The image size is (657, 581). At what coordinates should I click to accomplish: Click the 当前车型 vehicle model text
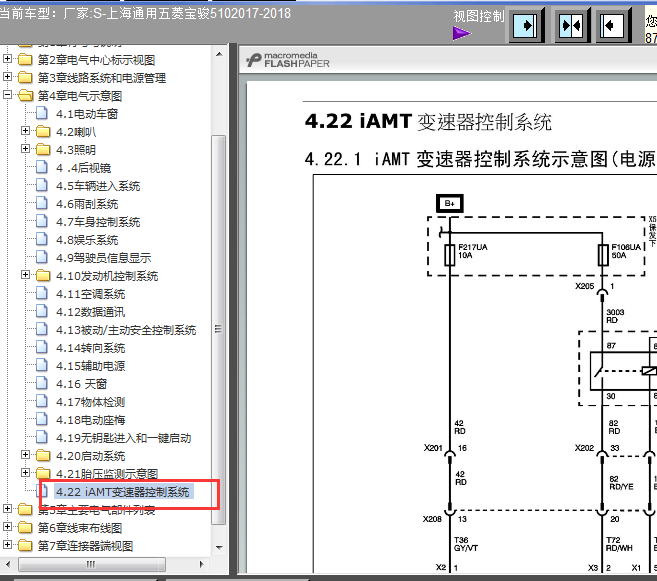tap(145, 13)
